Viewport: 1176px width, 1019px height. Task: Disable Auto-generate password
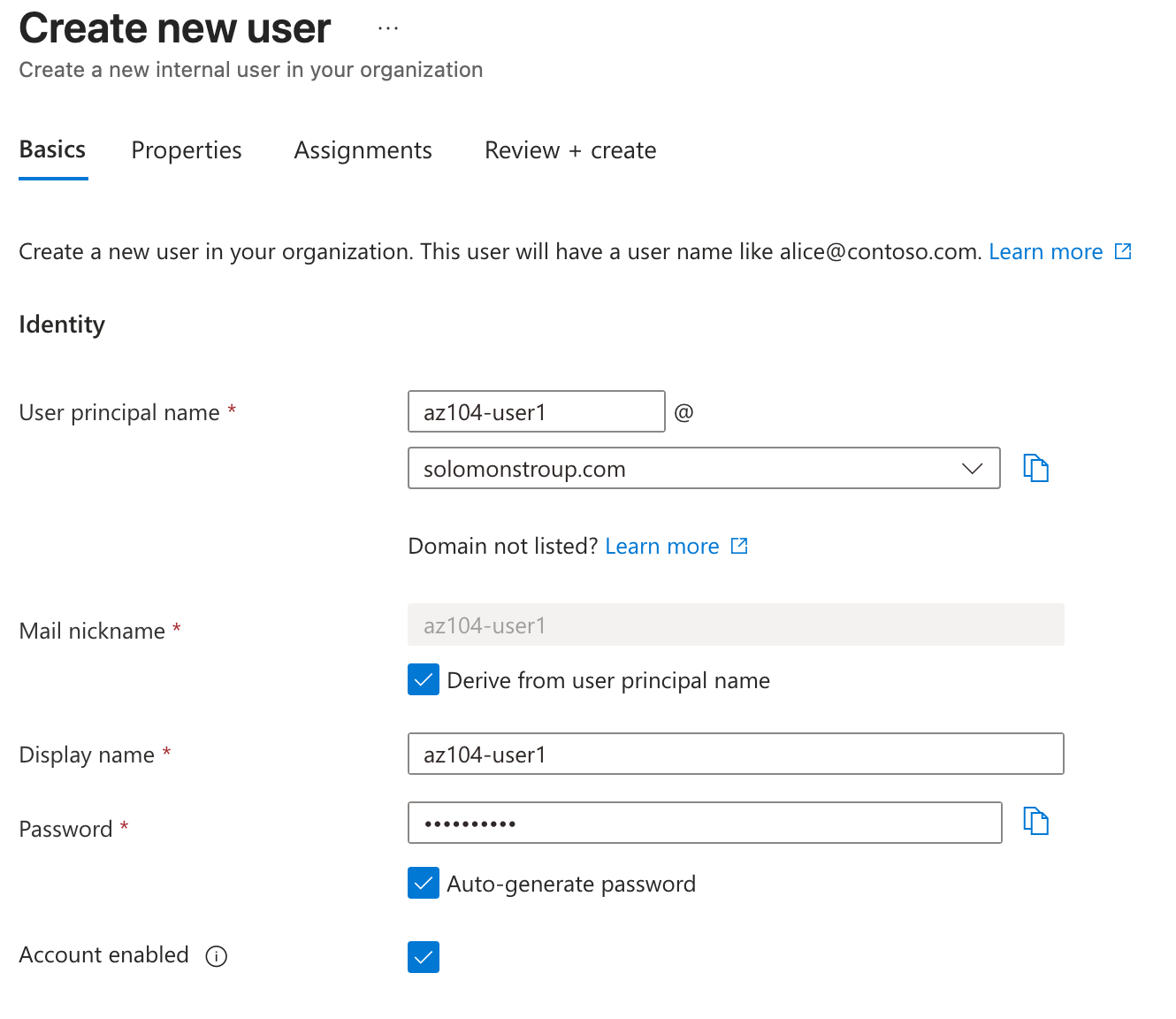click(x=424, y=883)
